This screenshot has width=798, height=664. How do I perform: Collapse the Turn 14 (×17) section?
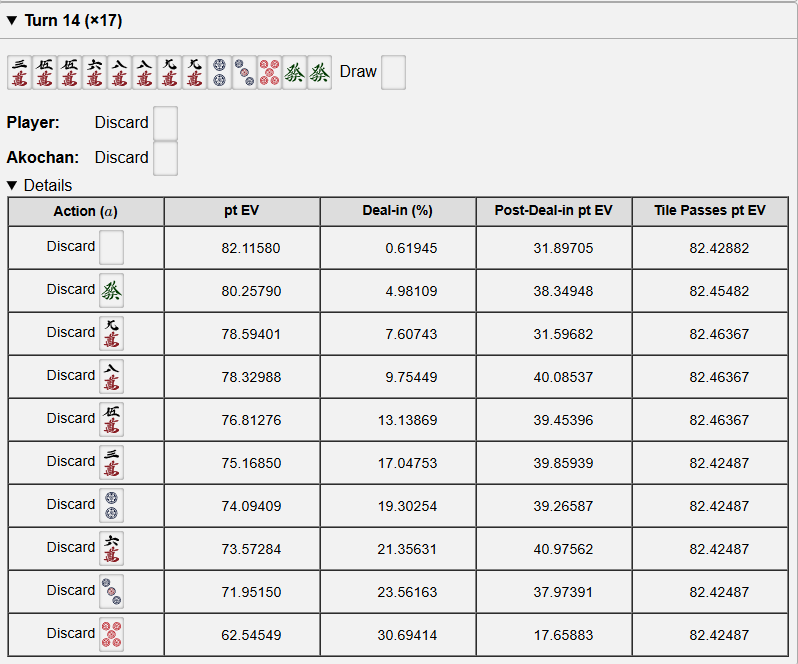point(12,21)
